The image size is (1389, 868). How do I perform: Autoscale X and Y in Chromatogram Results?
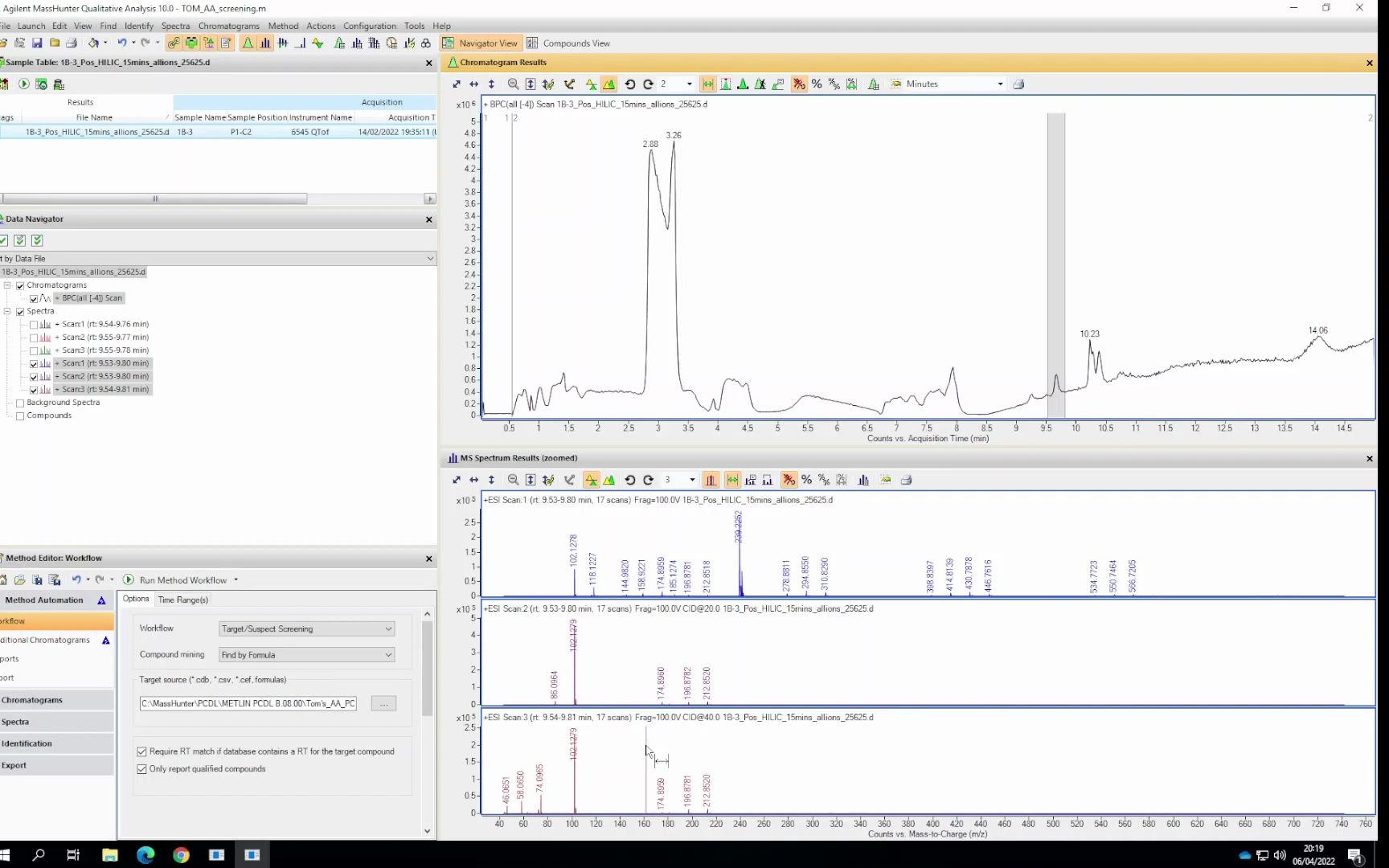click(x=457, y=84)
